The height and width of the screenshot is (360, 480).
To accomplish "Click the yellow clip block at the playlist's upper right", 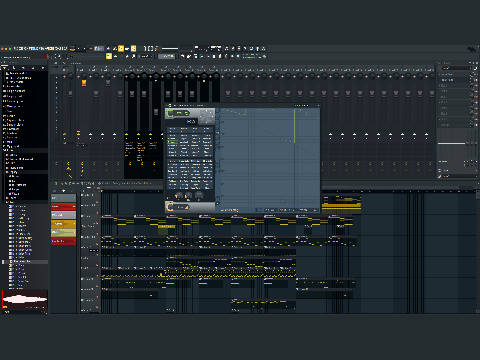I will 342,203.
